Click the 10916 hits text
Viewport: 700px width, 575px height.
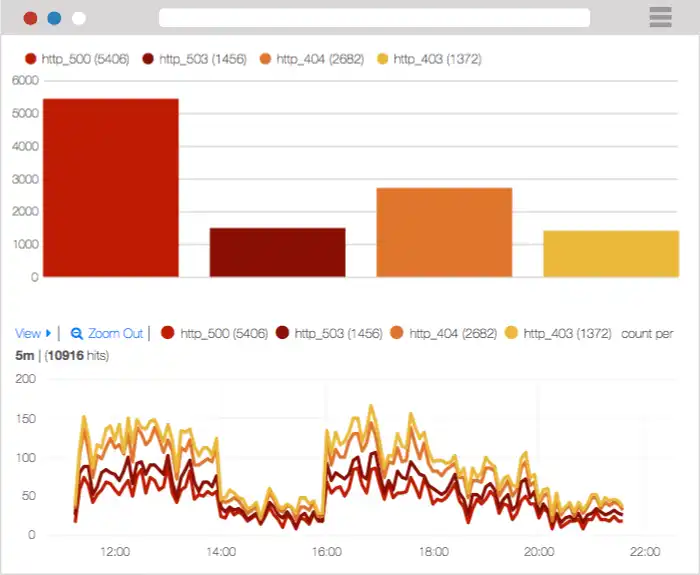[x=77, y=356]
